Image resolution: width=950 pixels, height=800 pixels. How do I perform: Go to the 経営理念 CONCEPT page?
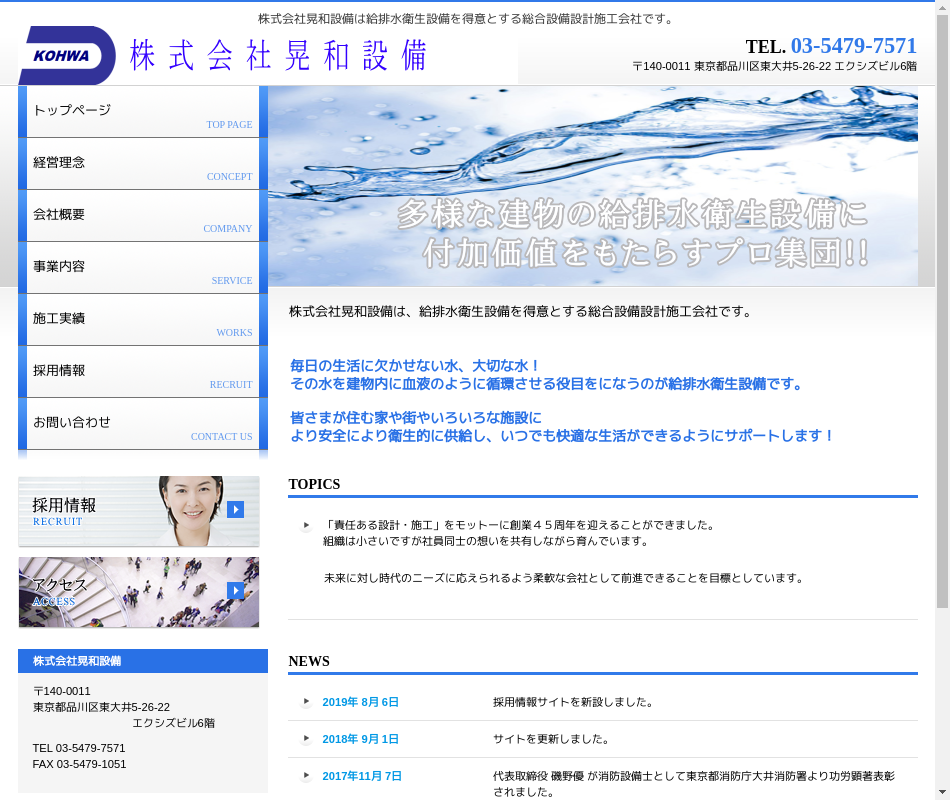tap(142, 164)
